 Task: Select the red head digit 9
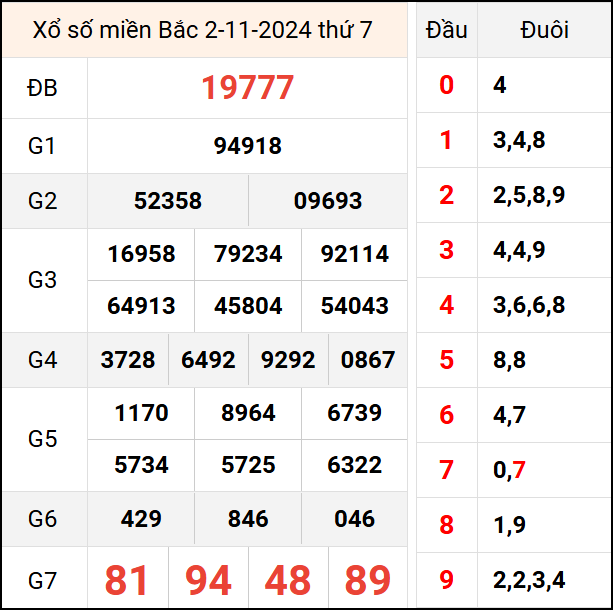[x=446, y=580]
